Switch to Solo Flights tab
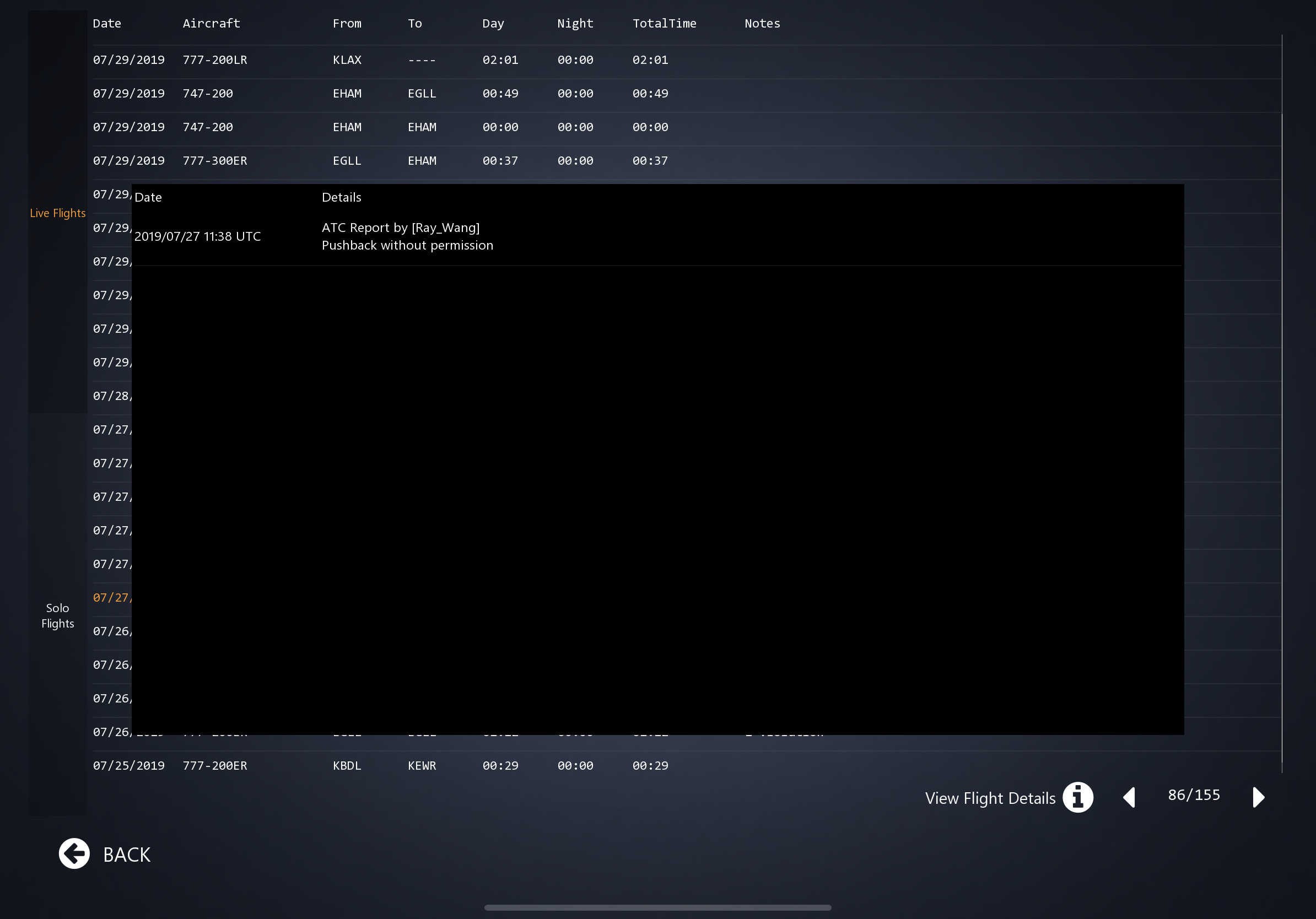 click(x=57, y=615)
